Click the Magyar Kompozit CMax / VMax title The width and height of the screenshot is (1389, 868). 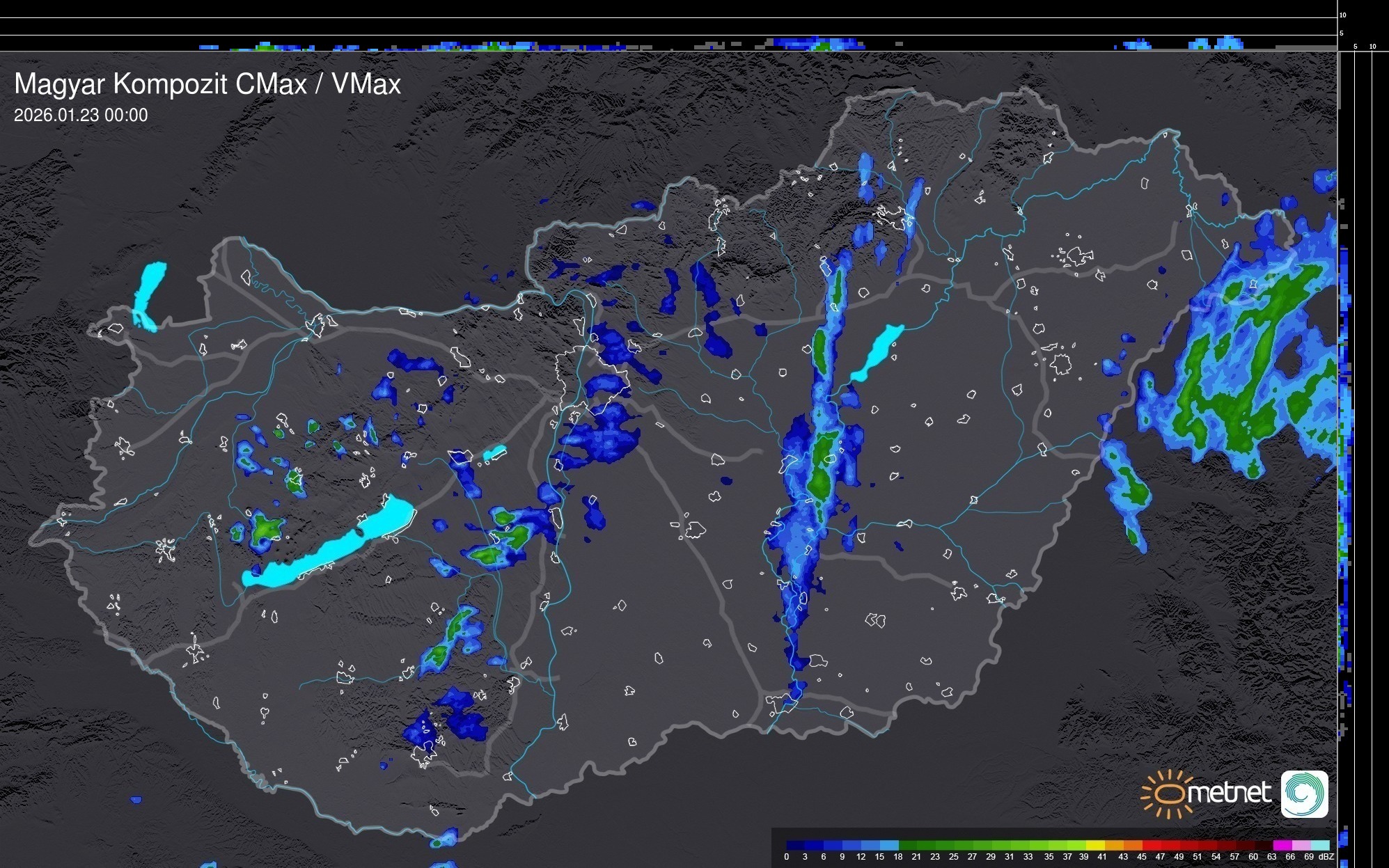coord(207,84)
